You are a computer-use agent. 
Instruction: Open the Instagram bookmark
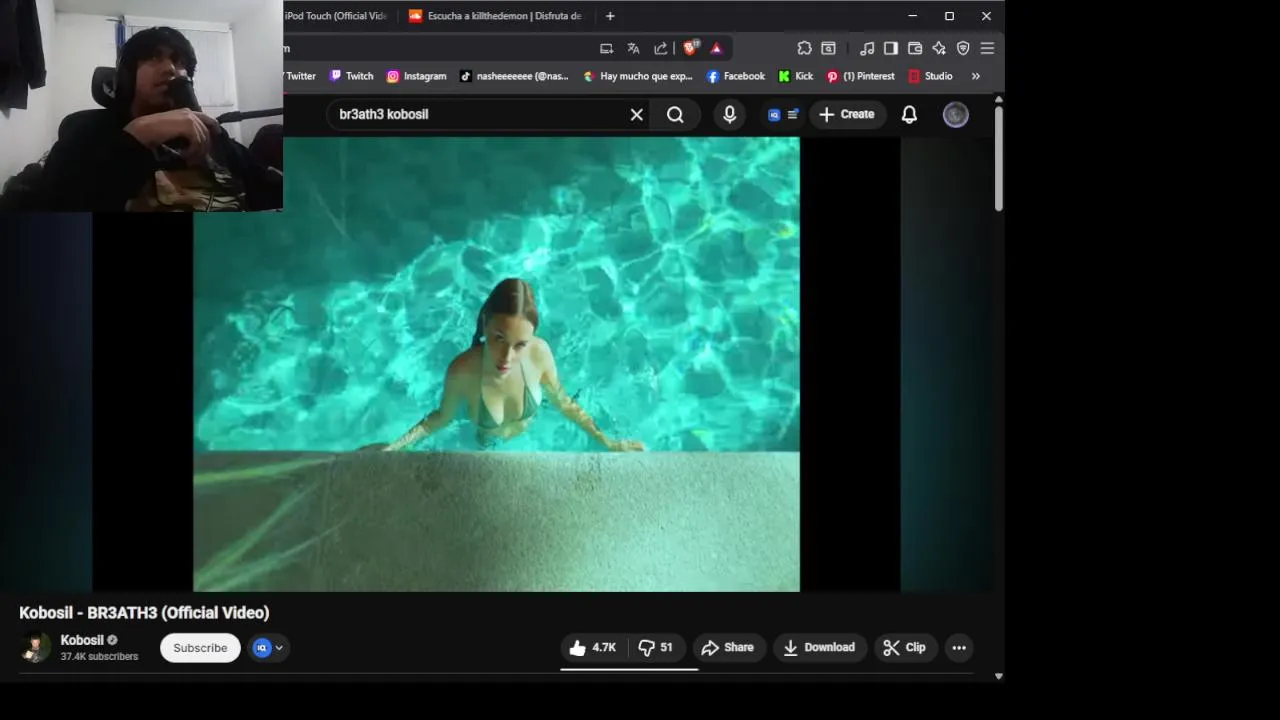(x=416, y=76)
